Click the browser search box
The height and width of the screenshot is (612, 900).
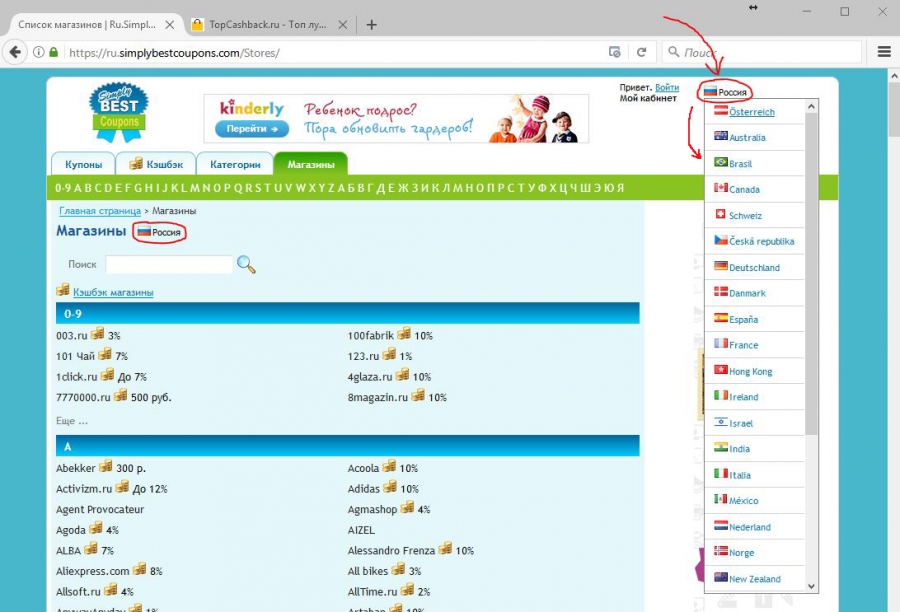762,52
